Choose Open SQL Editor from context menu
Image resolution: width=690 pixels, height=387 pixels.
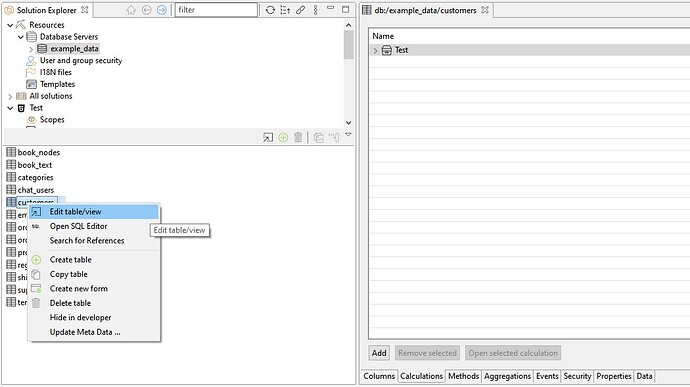coord(78,226)
